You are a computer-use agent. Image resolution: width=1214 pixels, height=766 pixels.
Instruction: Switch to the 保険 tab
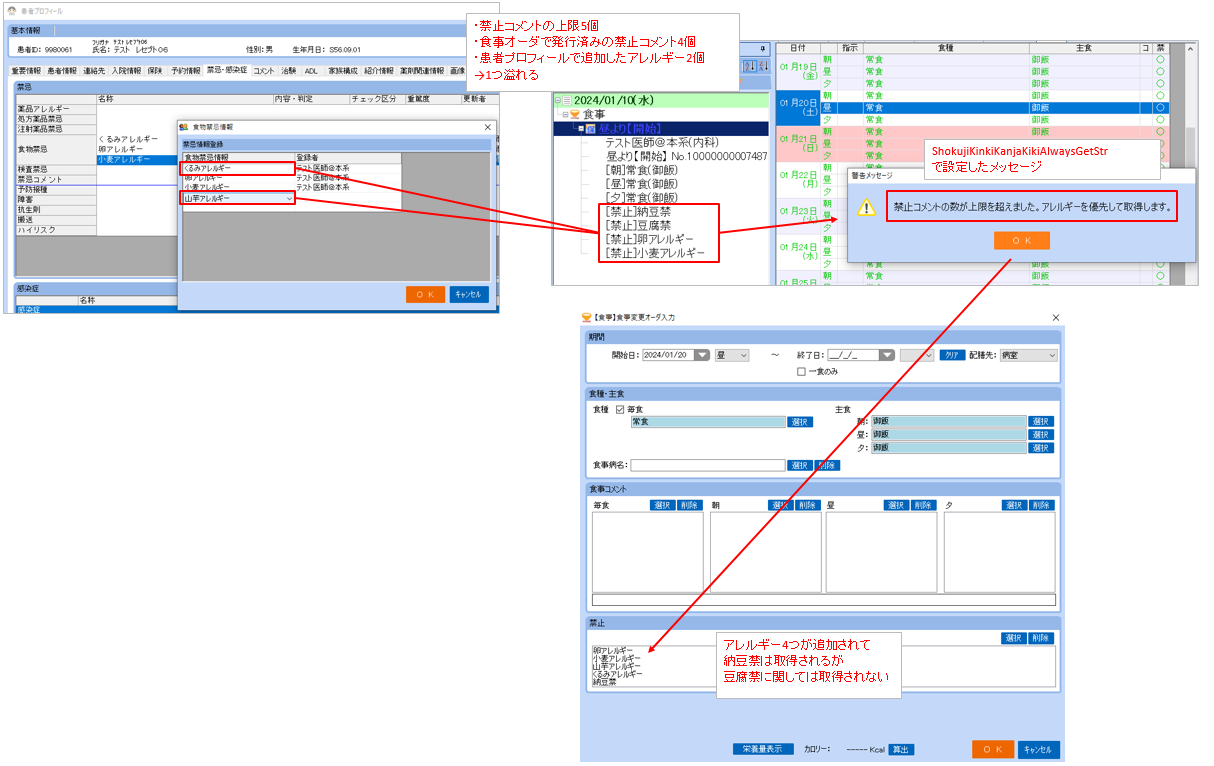tap(155, 71)
